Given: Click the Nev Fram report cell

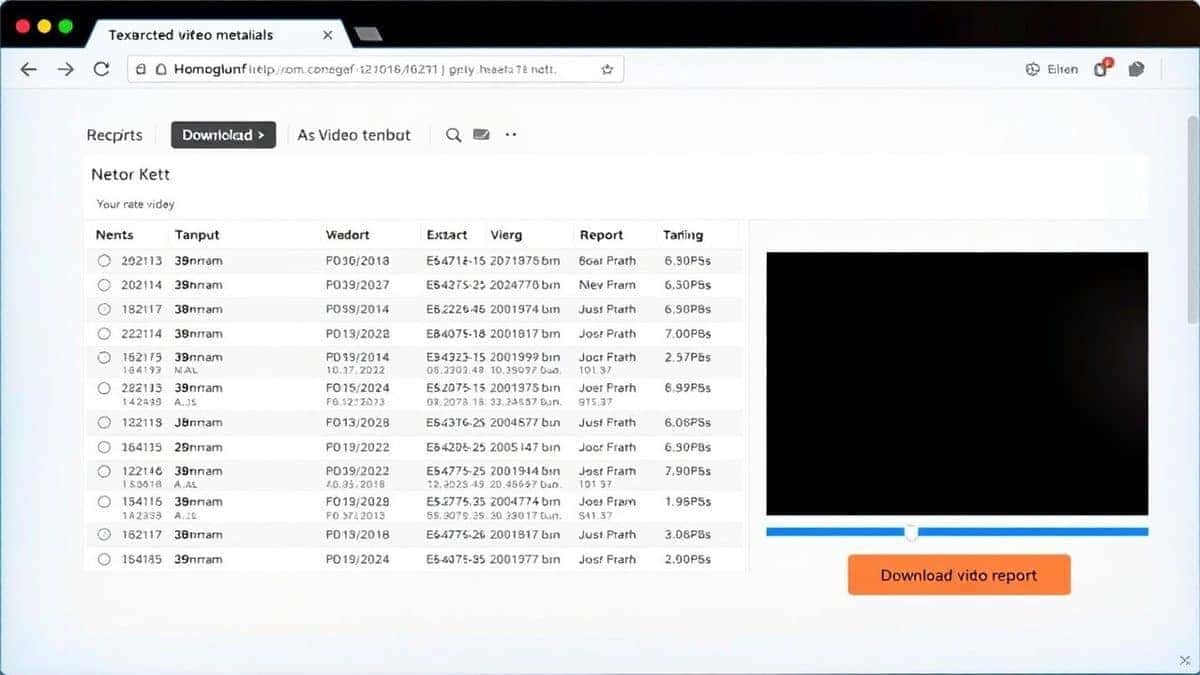Looking at the screenshot, I should [x=607, y=285].
